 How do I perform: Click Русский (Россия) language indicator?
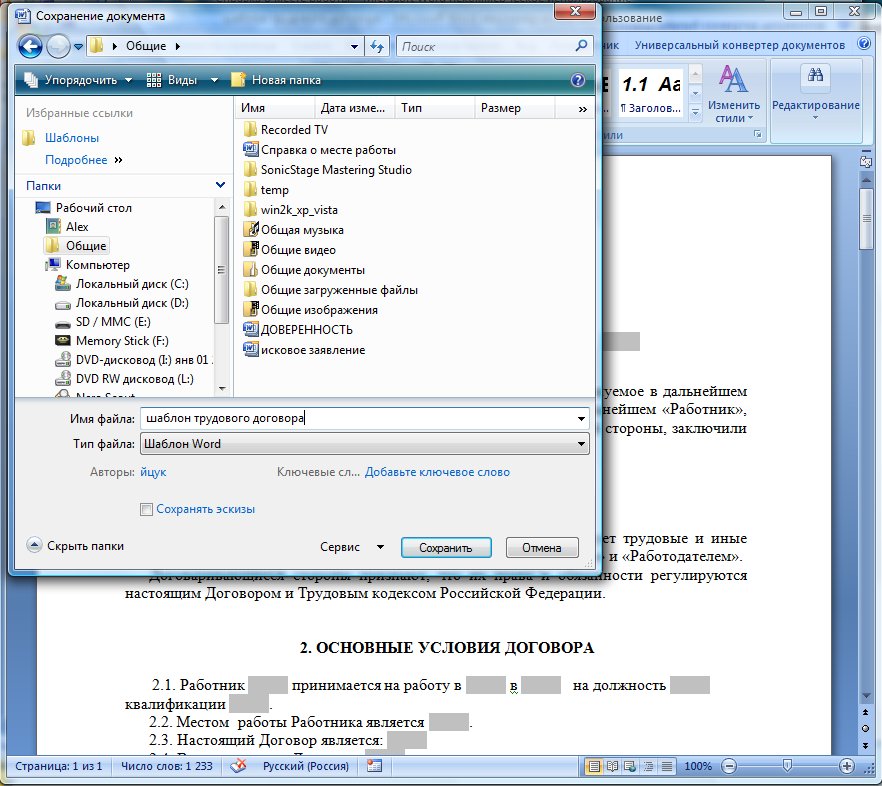click(305, 766)
